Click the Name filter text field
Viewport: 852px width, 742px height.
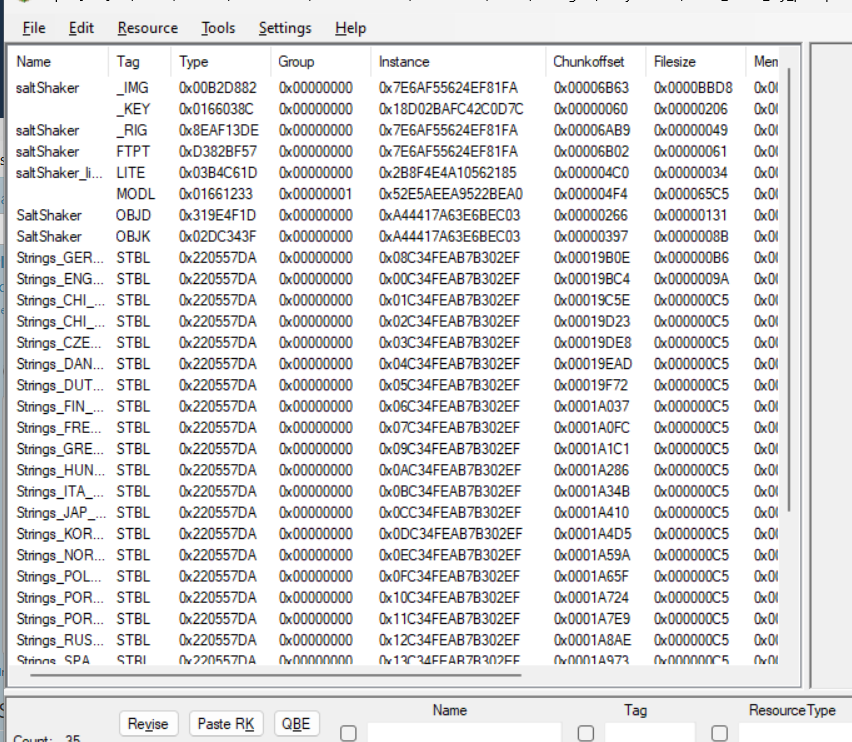click(463, 733)
